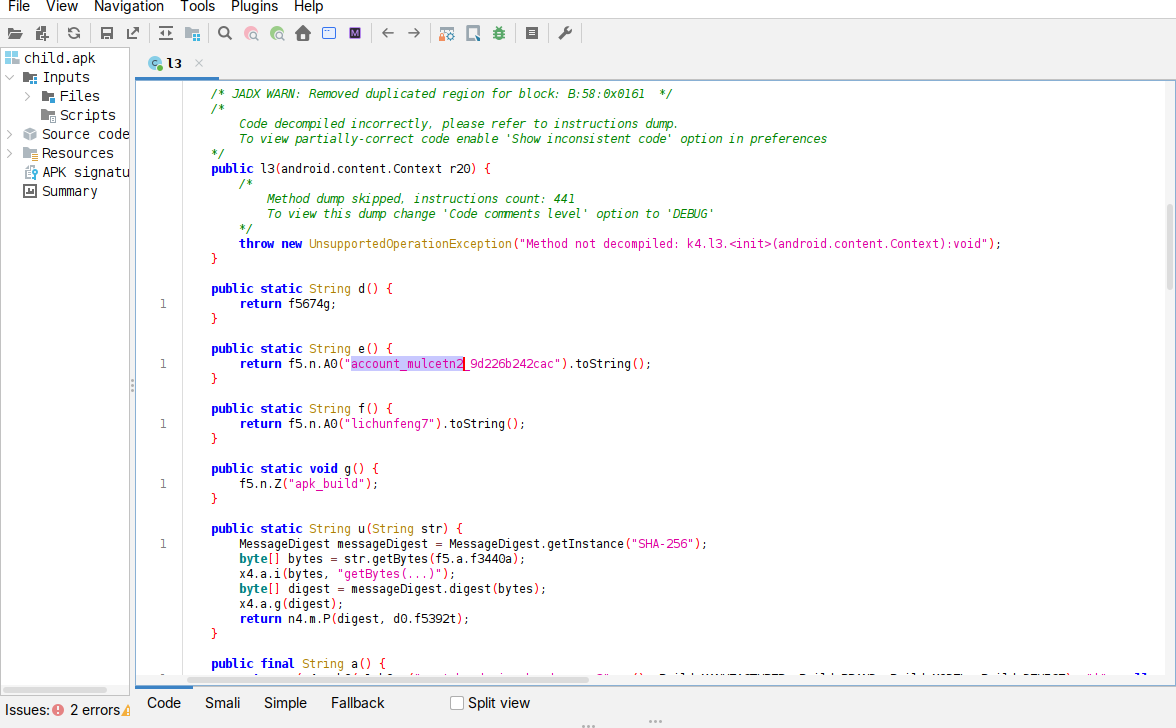Open the debugger with the green bug icon
Screen dimensions: 1176x728
499,33
